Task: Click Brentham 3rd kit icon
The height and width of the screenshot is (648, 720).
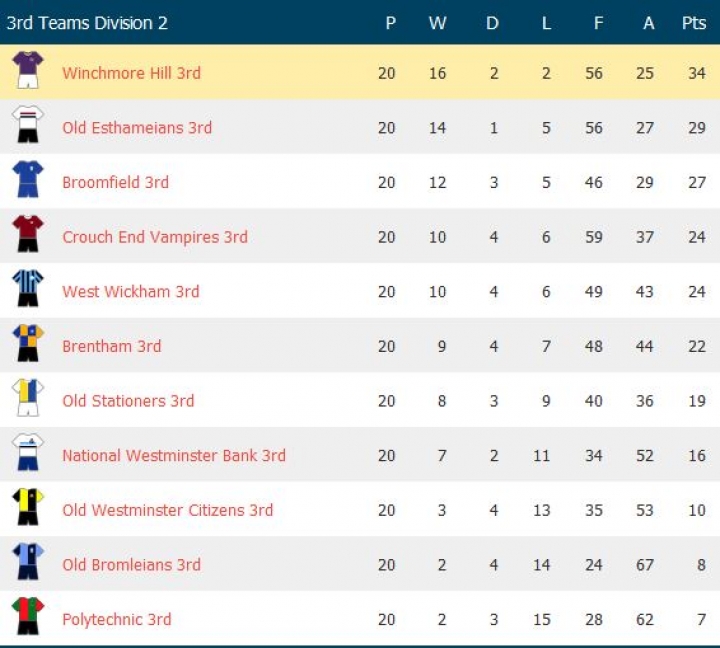Action: pyautogui.click(x=28, y=344)
